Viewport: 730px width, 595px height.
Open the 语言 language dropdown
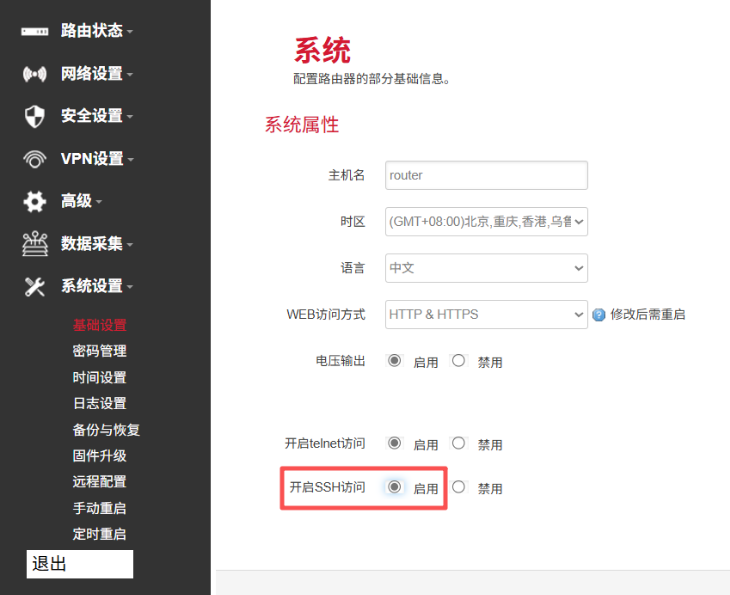pyautogui.click(x=487, y=268)
